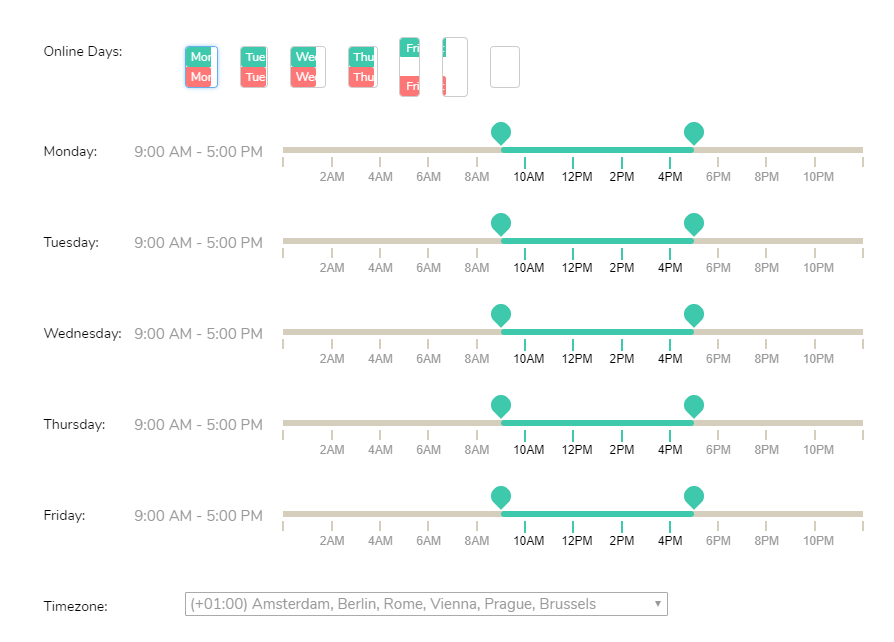This screenshot has width=894, height=642.
Task: Click Monday's end time pin handle
Action: [694, 132]
